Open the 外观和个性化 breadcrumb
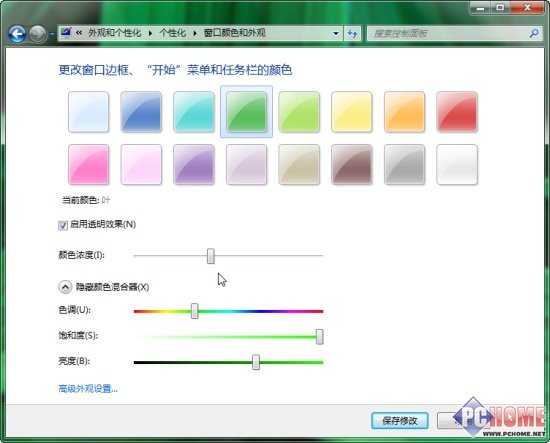The height and width of the screenshot is (443, 550). click(x=115, y=33)
